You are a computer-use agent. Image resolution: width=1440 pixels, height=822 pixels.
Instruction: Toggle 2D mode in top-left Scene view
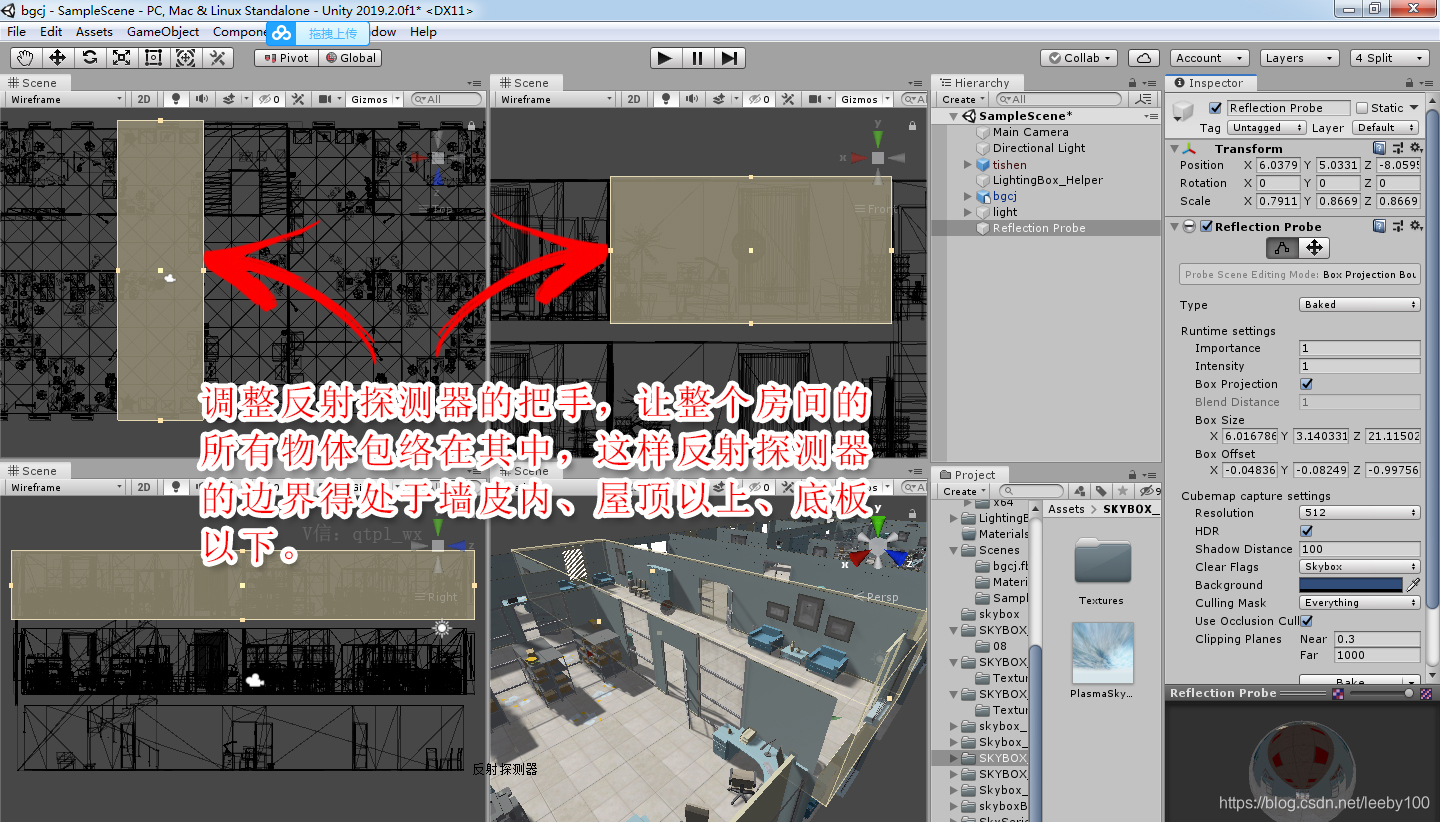coord(144,99)
